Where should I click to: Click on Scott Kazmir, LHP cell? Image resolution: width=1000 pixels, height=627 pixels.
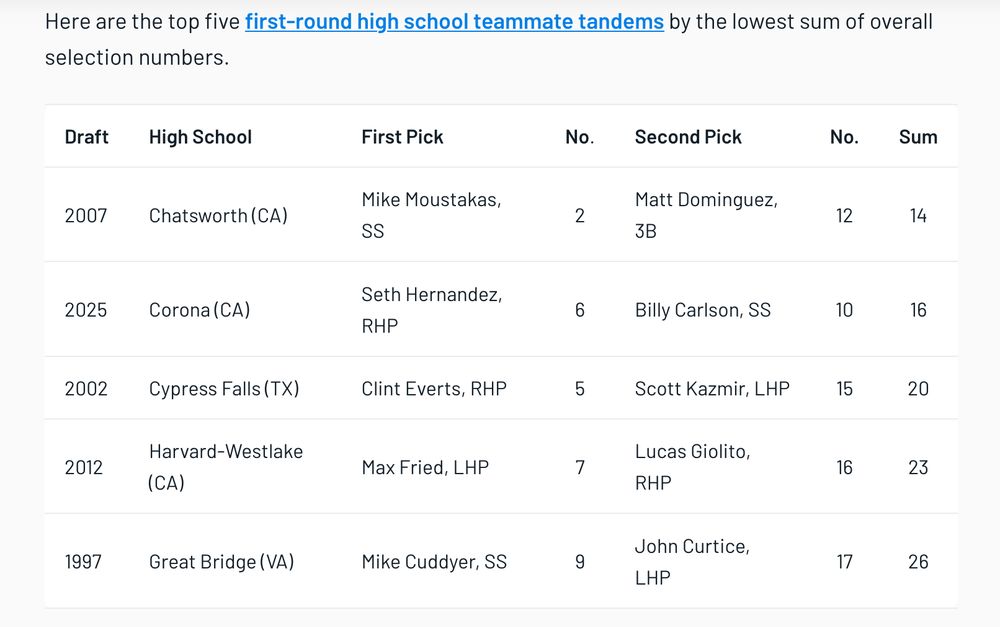click(712, 388)
